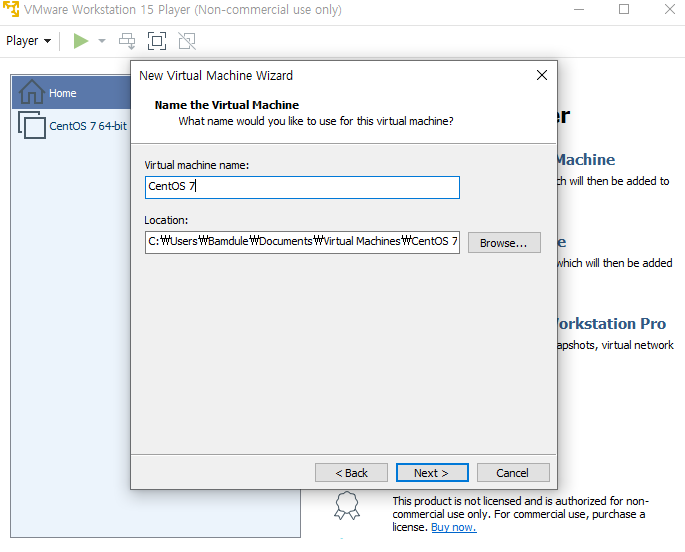Cancel the New Virtual Machine Wizard
This screenshot has height=552, width=685.
[513, 473]
